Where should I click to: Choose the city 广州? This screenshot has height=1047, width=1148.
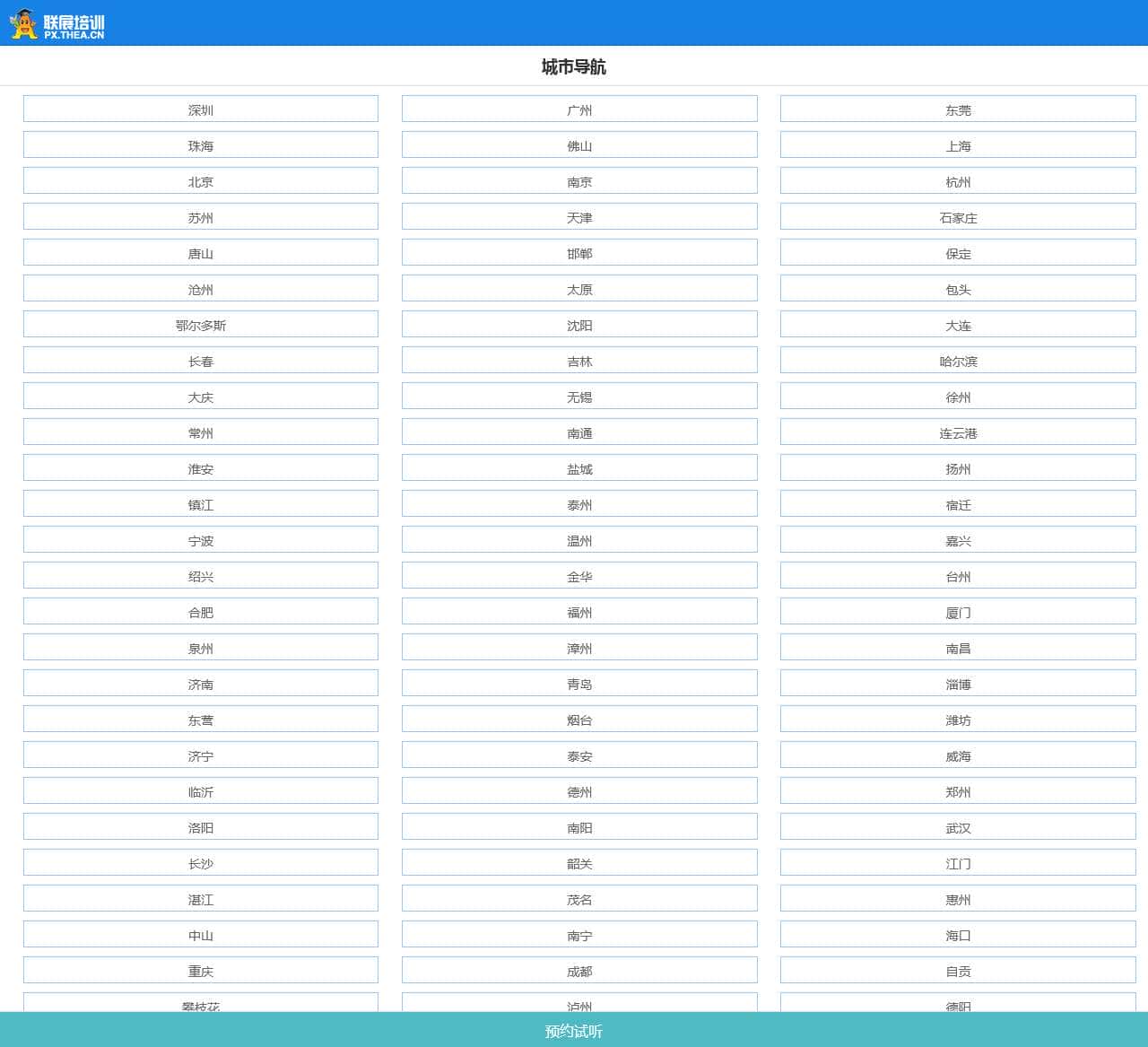(579, 109)
